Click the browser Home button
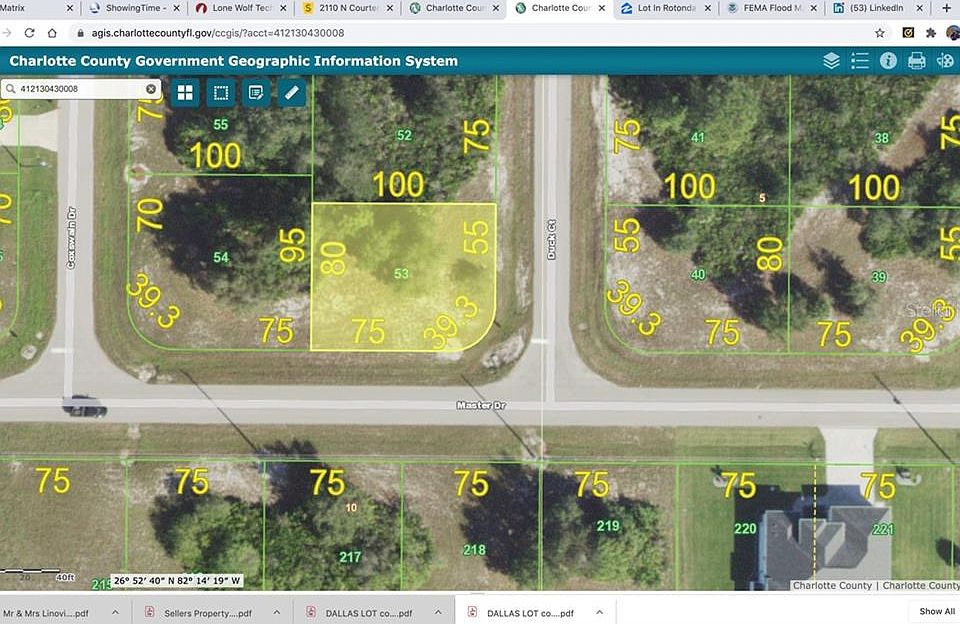Image resolution: width=960 pixels, height=624 pixels. (x=52, y=33)
